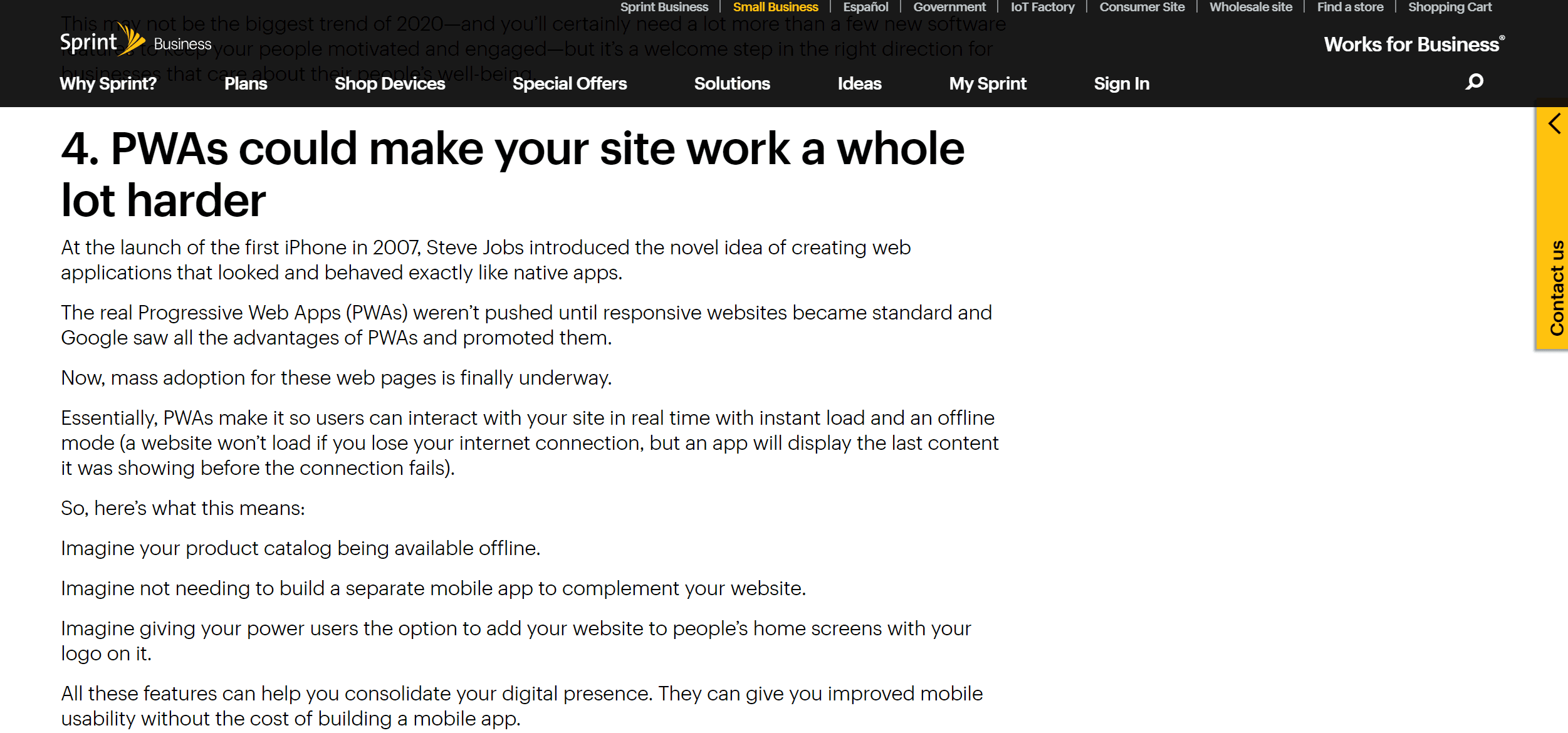This screenshot has width=1568, height=733.
Task: Open the Shop Devices menu
Action: tap(390, 83)
